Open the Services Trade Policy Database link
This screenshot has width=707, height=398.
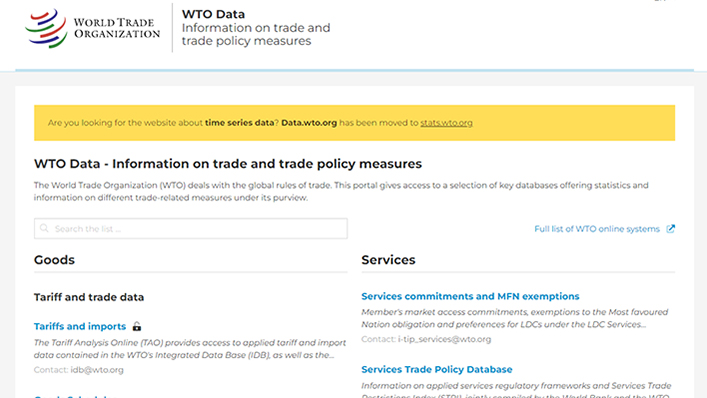437,369
